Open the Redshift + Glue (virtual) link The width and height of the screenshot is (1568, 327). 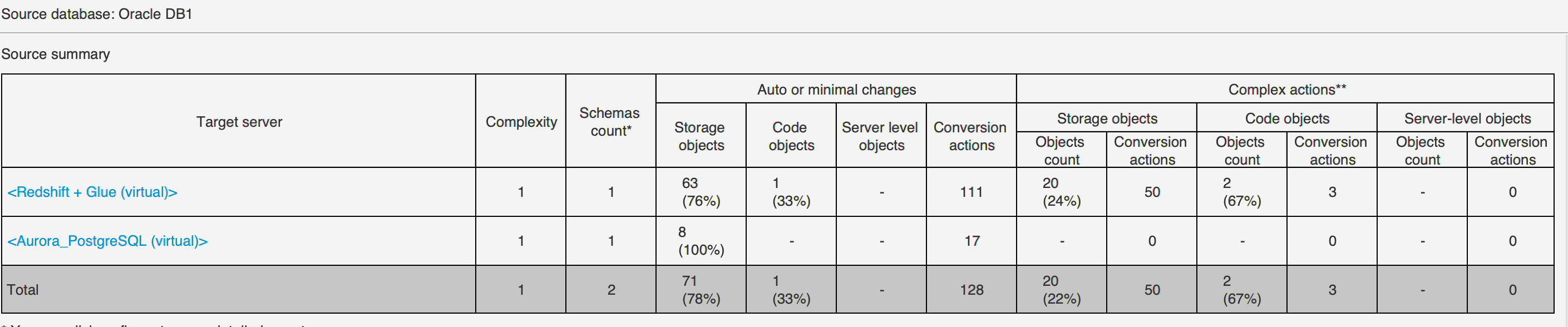point(92,192)
